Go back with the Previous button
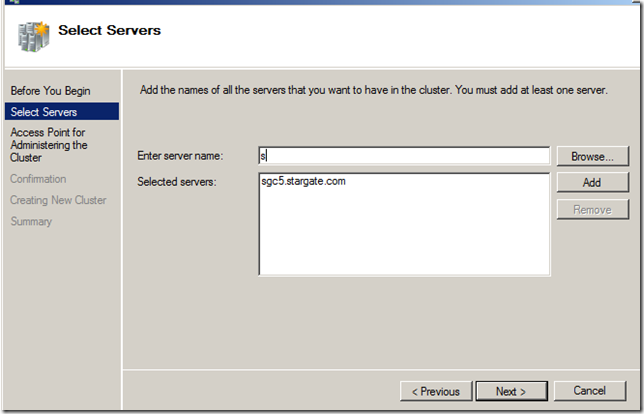 coord(435,391)
